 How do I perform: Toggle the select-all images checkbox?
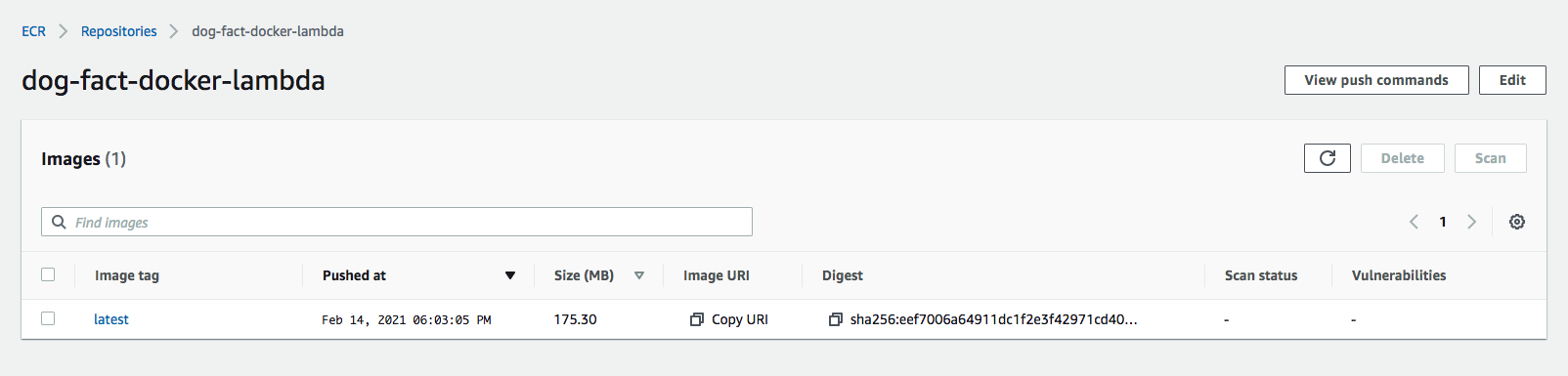point(48,274)
